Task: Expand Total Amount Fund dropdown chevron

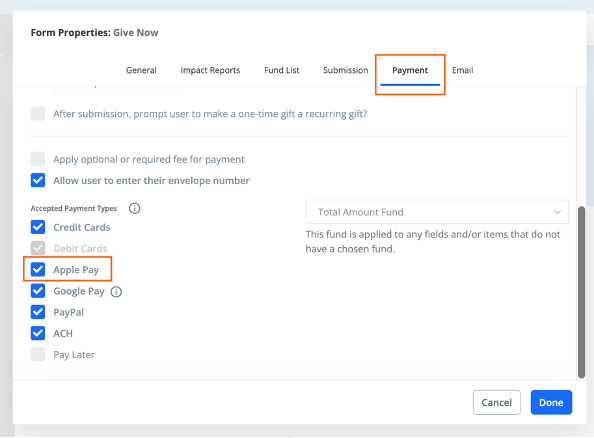Action: (557, 212)
